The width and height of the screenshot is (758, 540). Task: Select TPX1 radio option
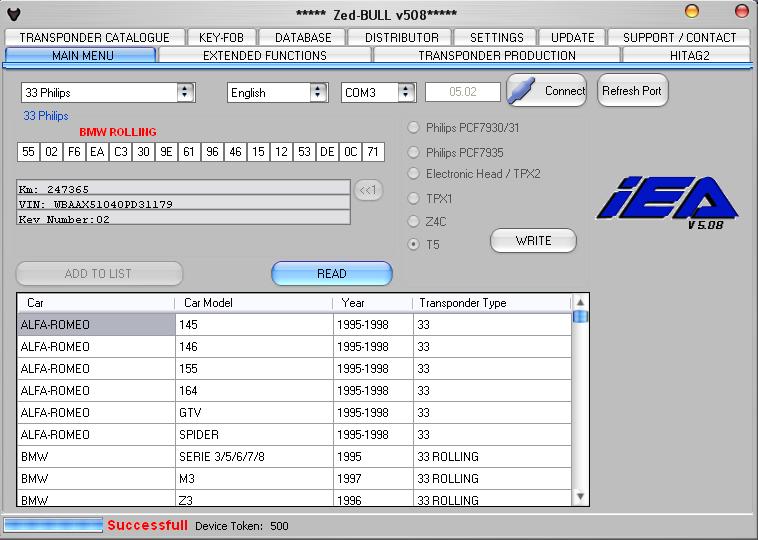pyautogui.click(x=413, y=198)
